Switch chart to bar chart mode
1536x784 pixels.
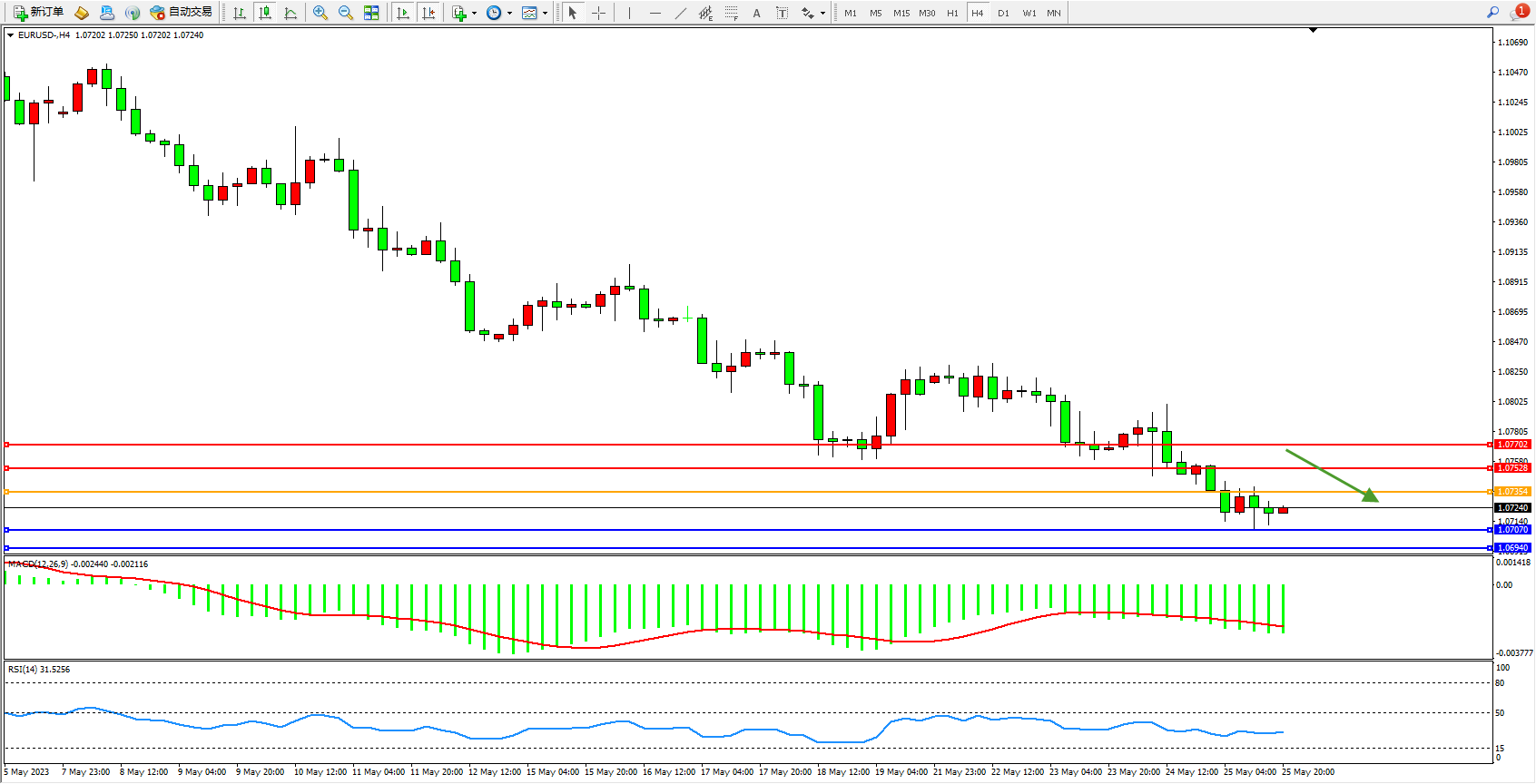click(x=240, y=13)
